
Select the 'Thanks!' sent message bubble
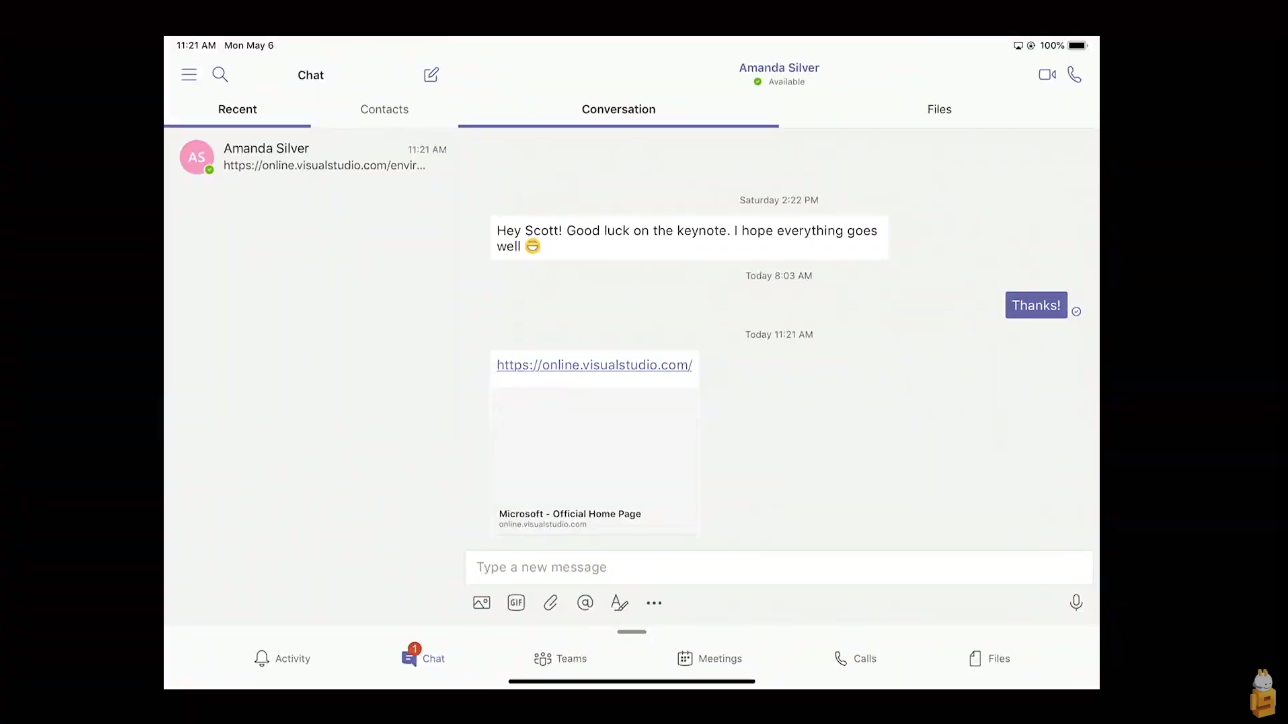coord(1036,305)
